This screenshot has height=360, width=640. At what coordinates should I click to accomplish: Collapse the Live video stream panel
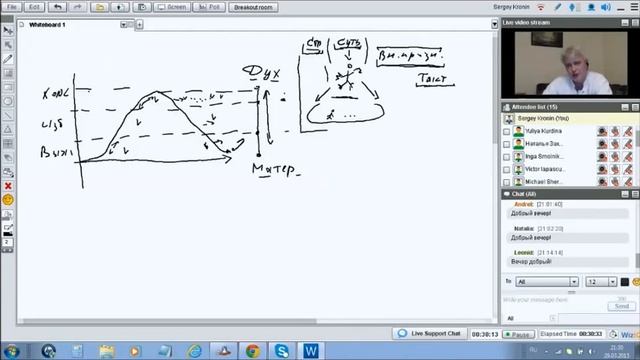coord(625,23)
